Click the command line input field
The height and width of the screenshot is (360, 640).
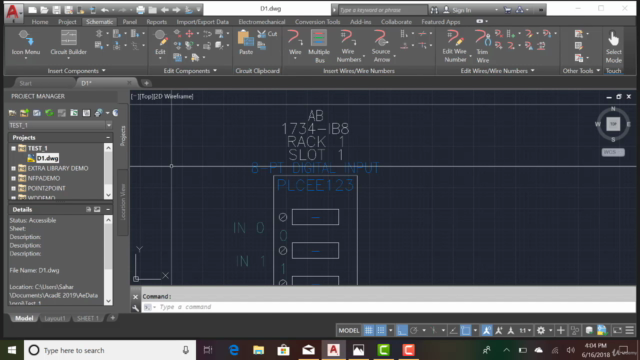coord(388,307)
